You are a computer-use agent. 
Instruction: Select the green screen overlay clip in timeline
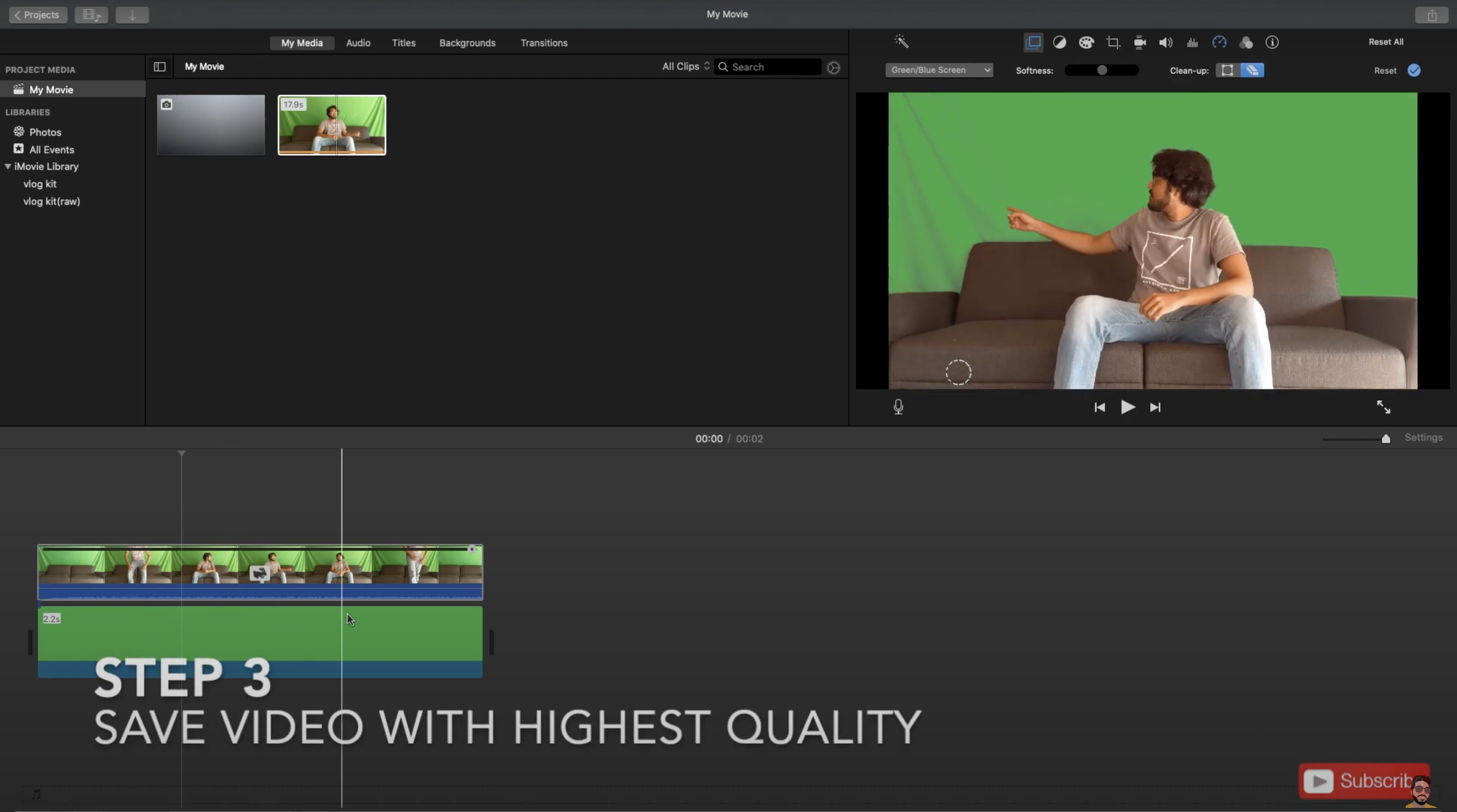[x=260, y=572]
